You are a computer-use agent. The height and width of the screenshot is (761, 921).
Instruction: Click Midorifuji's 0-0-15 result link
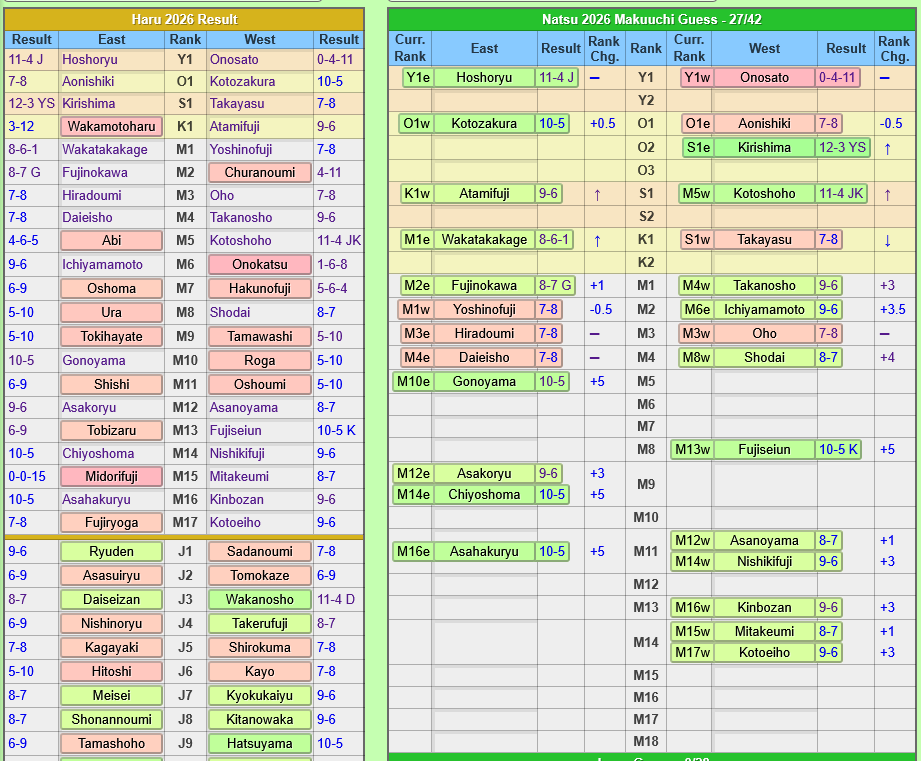[27, 476]
